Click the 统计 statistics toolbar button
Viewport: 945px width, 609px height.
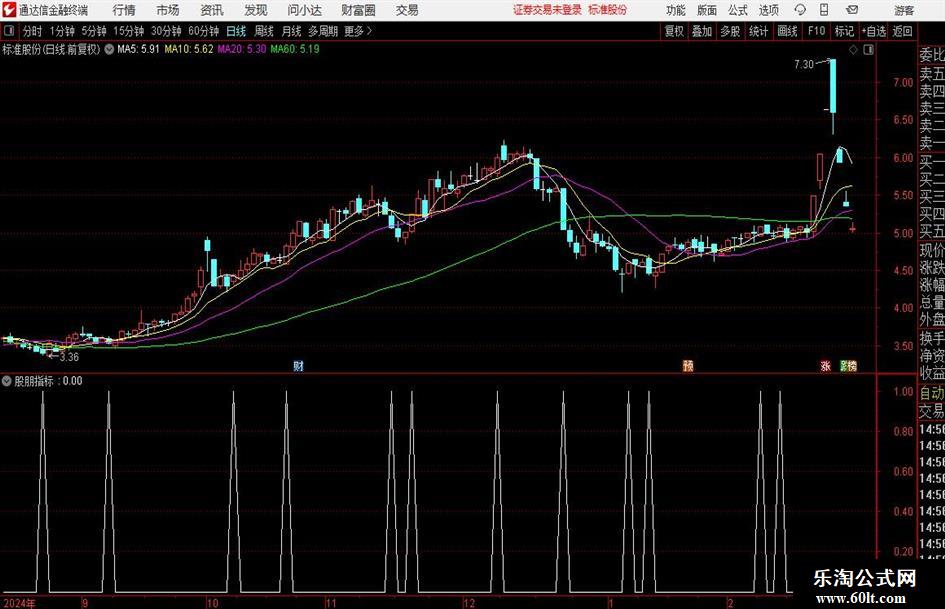pyautogui.click(x=758, y=31)
